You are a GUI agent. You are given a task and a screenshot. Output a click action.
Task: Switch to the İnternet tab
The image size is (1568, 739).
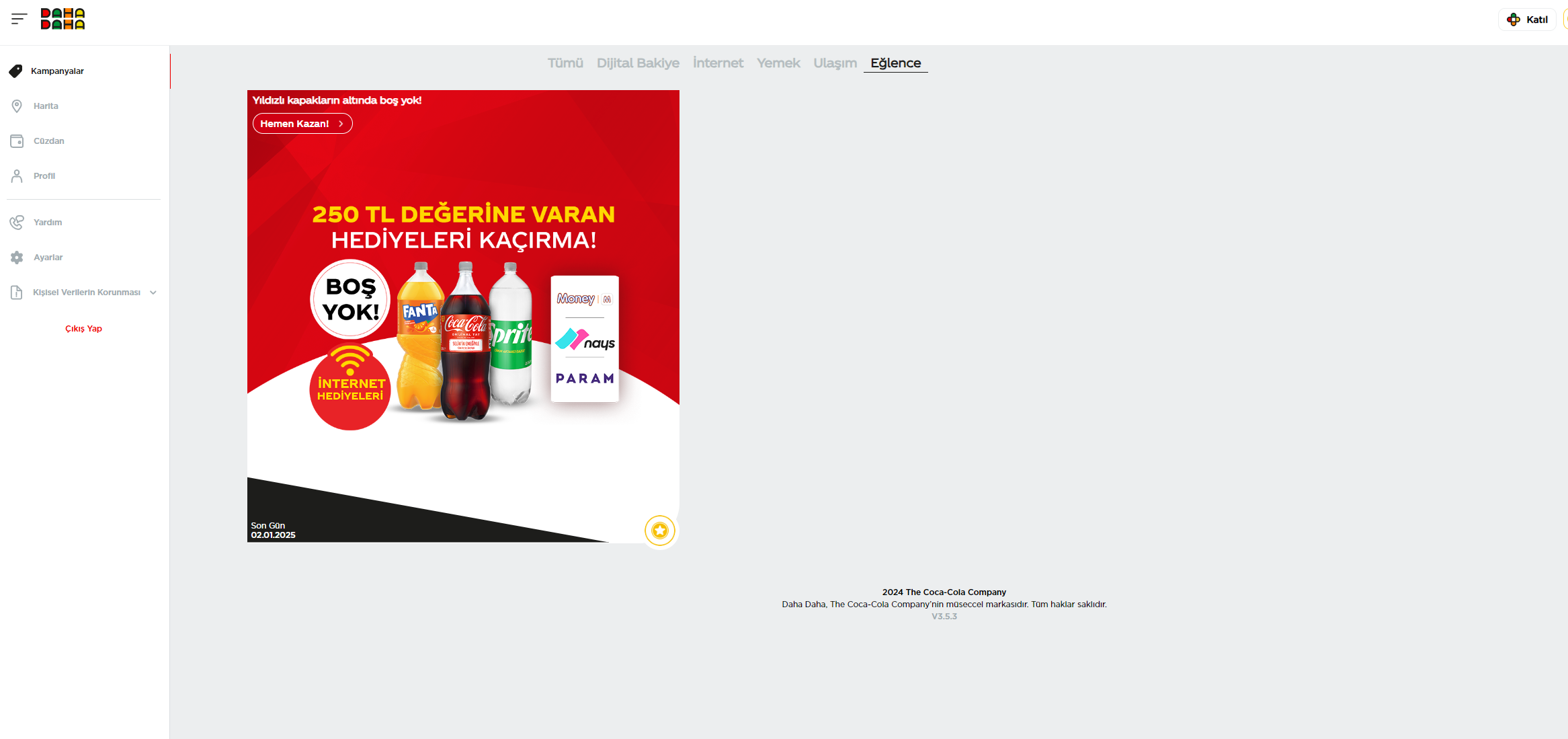click(x=718, y=63)
